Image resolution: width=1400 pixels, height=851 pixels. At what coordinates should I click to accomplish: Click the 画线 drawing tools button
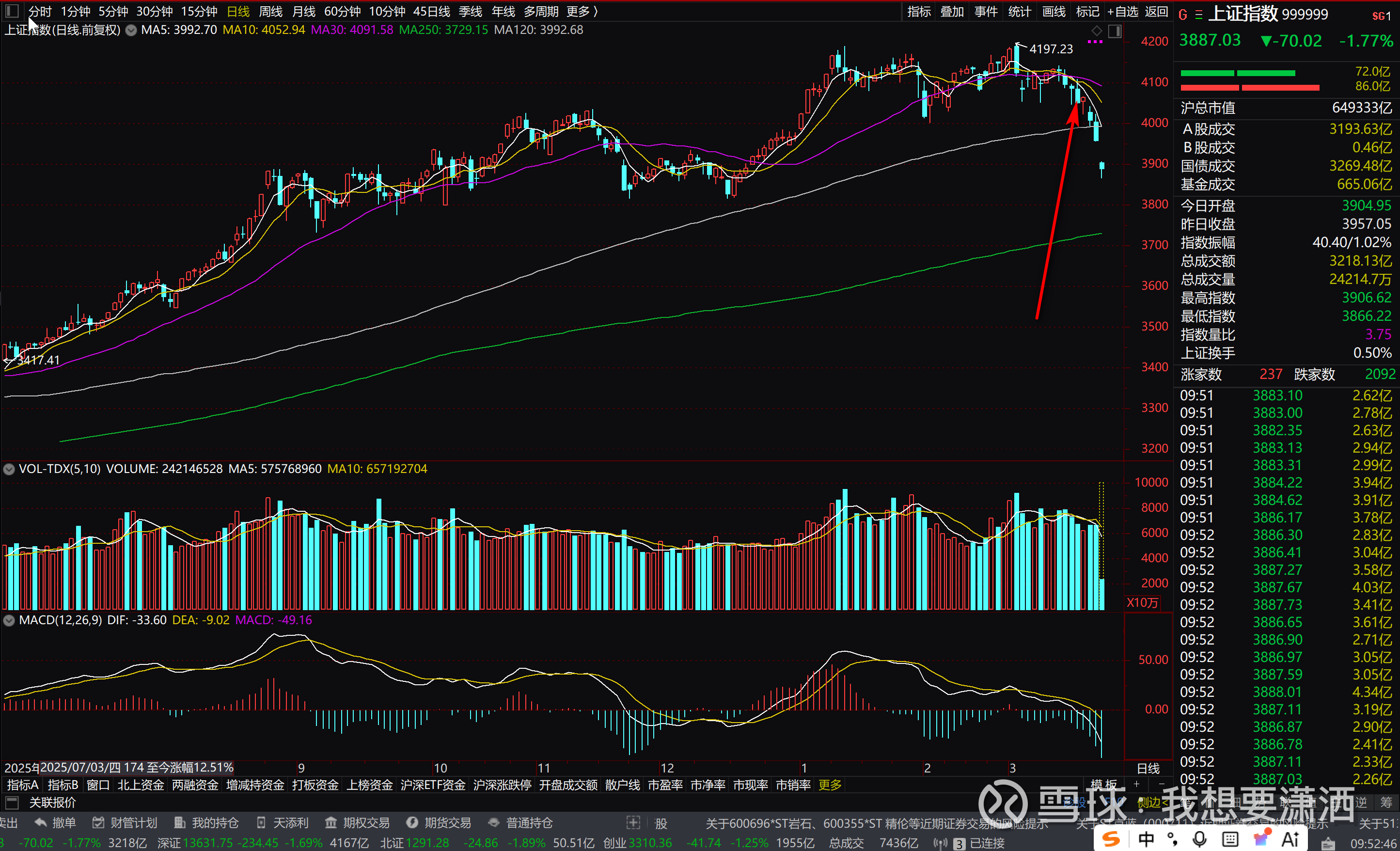1054,11
